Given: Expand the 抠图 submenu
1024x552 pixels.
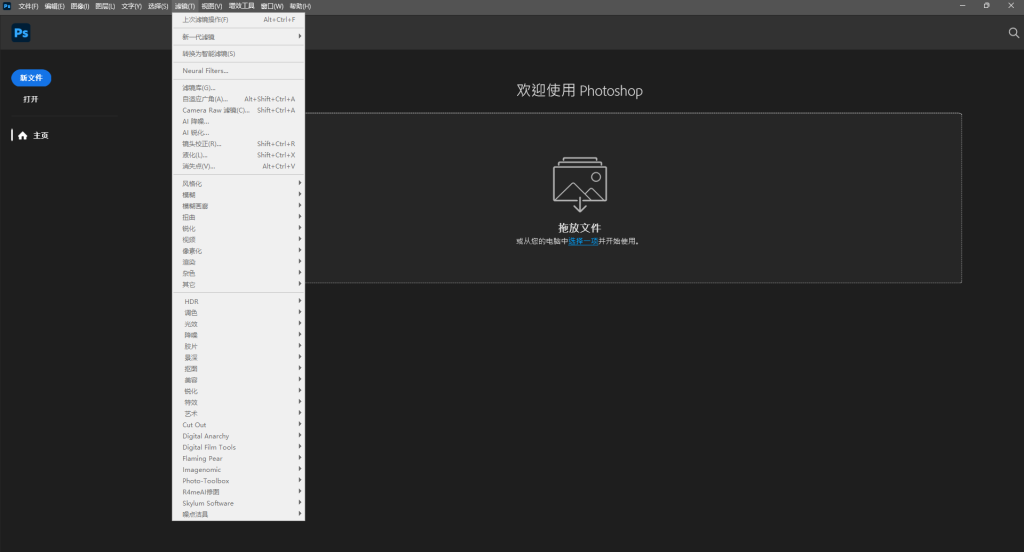Looking at the screenshot, I should pyautogui.click(x=238, y=368).
